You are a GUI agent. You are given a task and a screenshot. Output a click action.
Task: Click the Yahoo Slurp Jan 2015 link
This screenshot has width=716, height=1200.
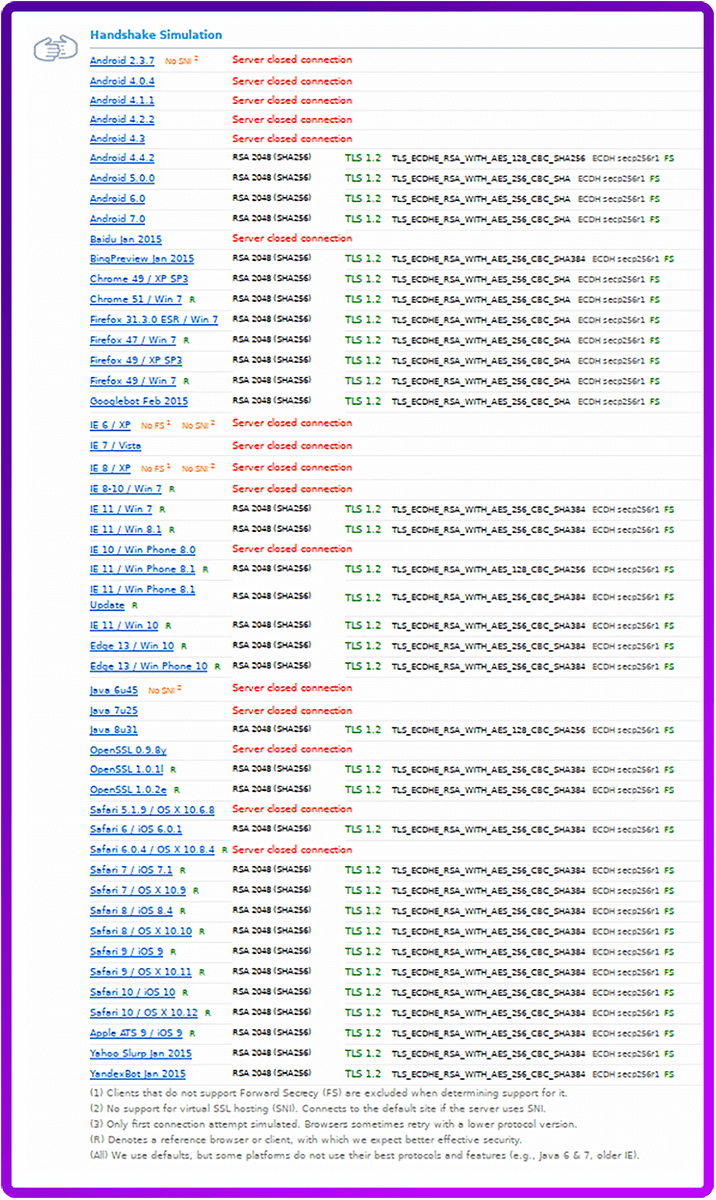[140, 1054]
